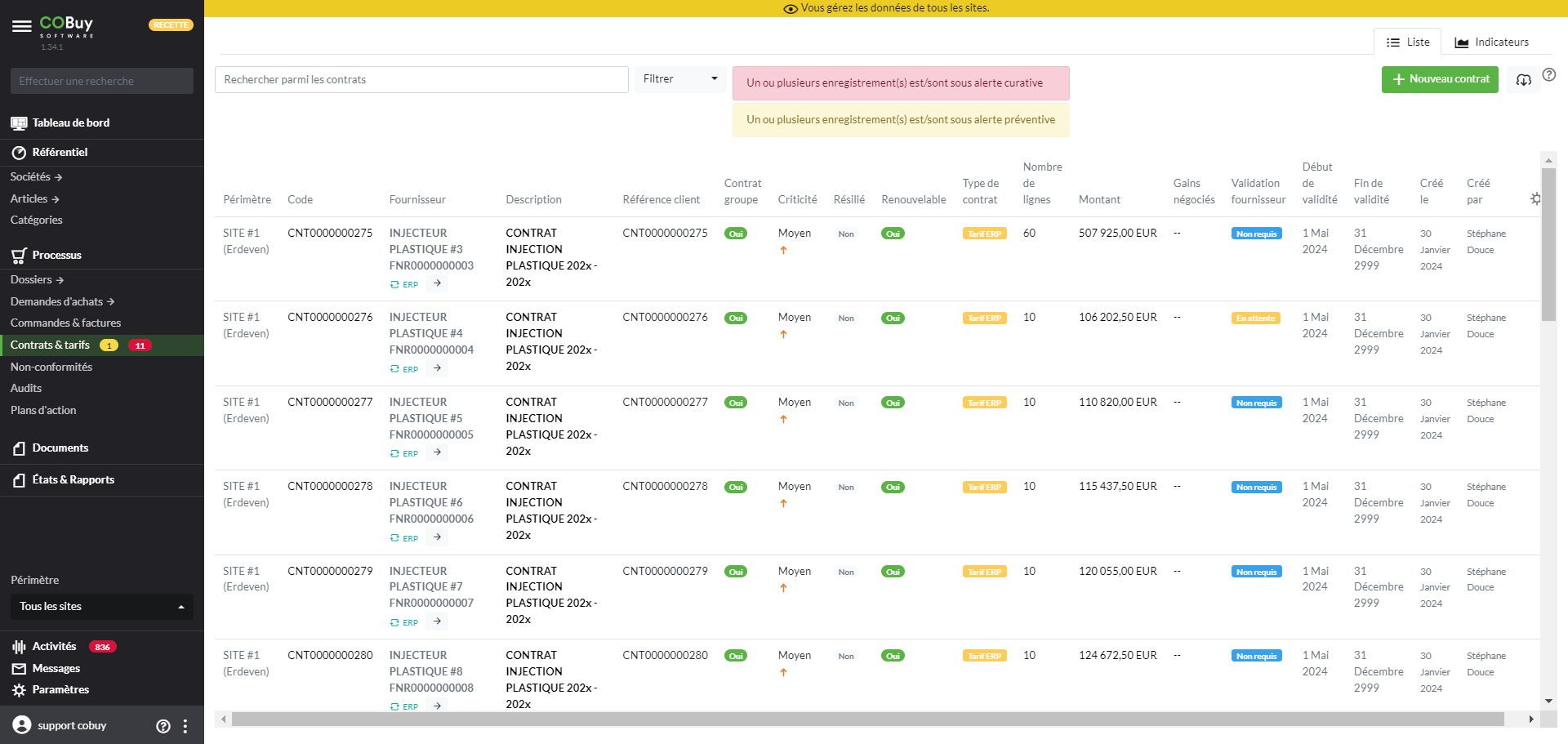Click help icon beside support cobuy
The width and height of the screenshot is (1568, 744).
coord(163,726)
